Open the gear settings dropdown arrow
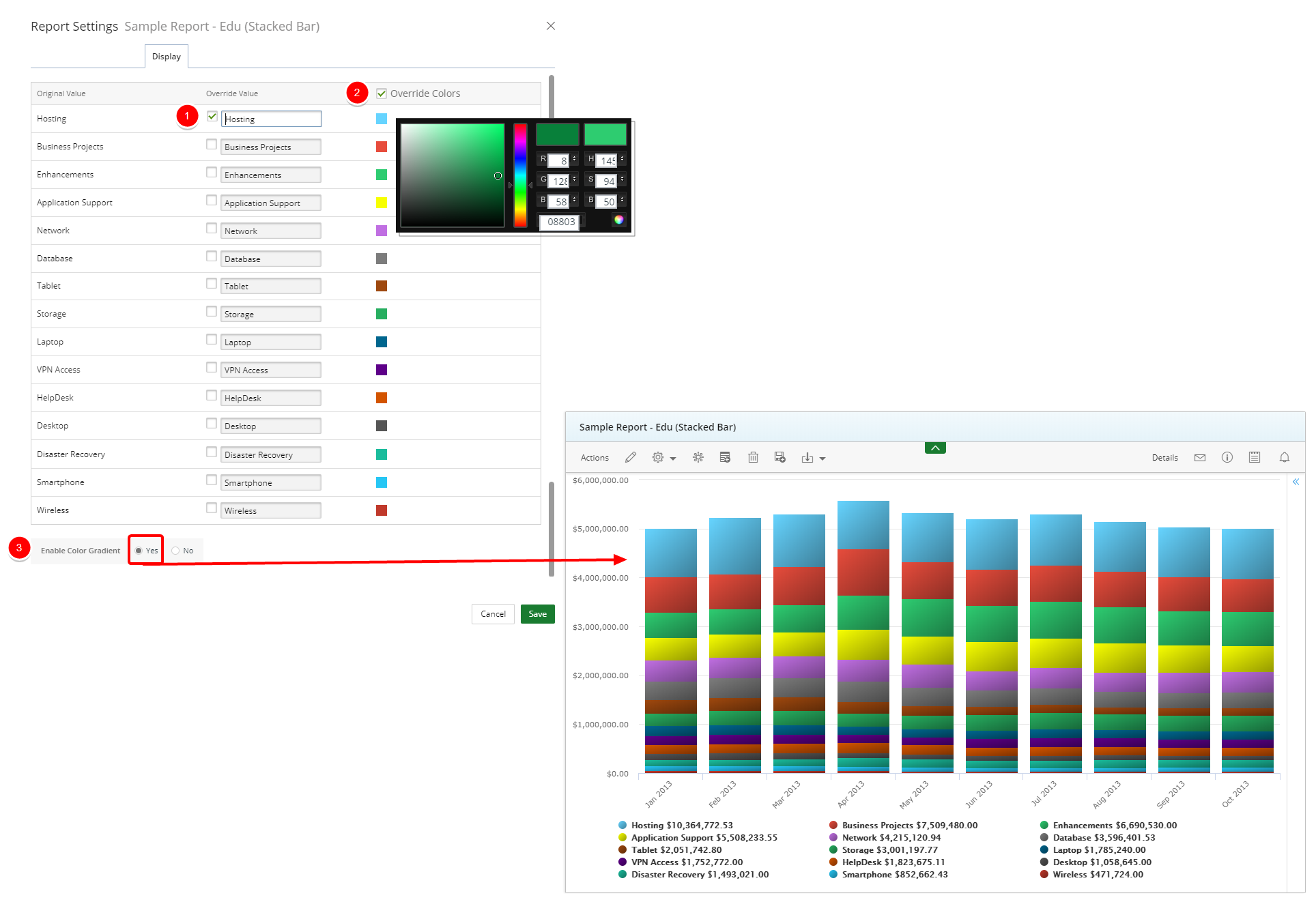The image size is (1316, 902). (x=673, y=459)
